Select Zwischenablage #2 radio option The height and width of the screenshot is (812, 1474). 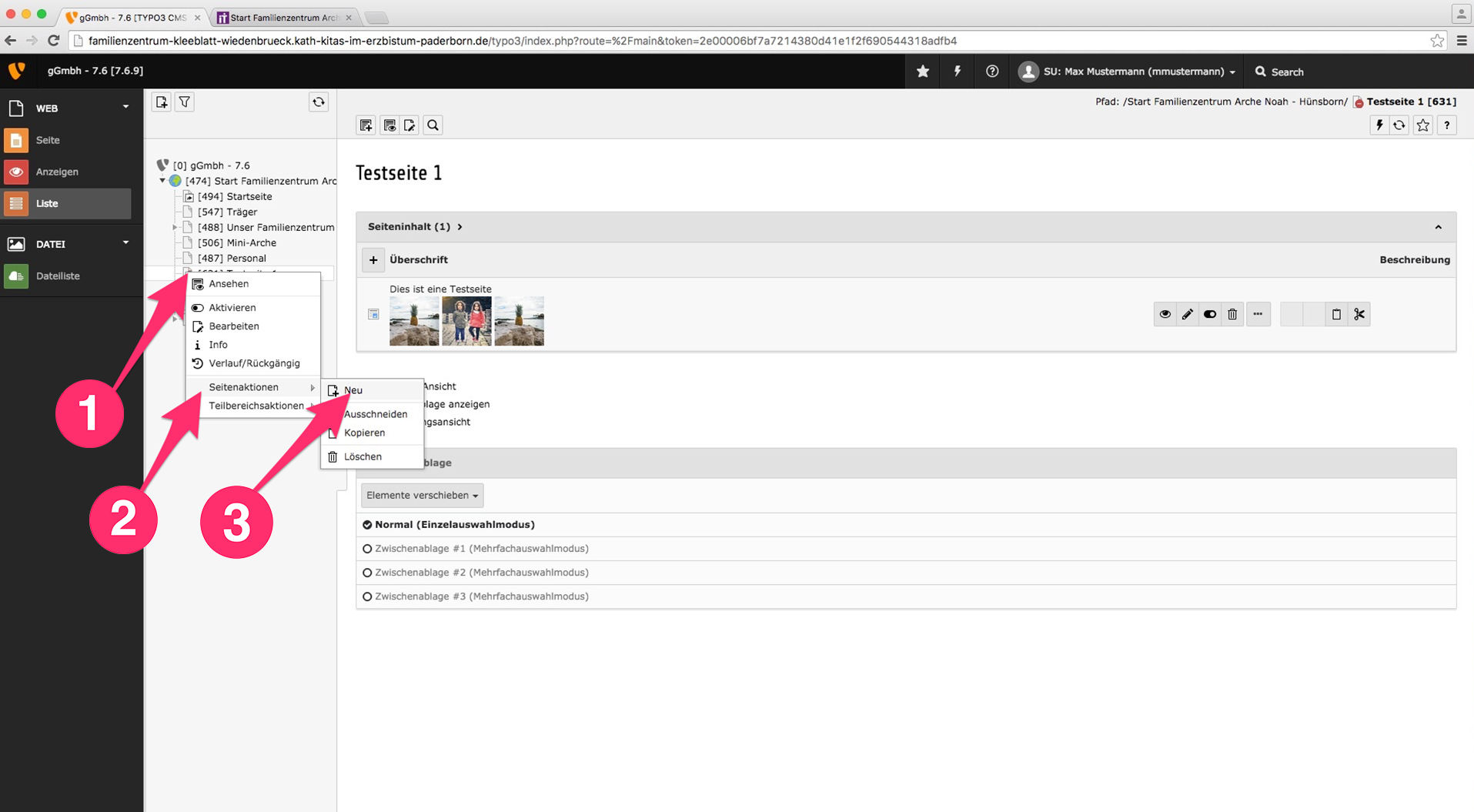click(x=367, y=573)
